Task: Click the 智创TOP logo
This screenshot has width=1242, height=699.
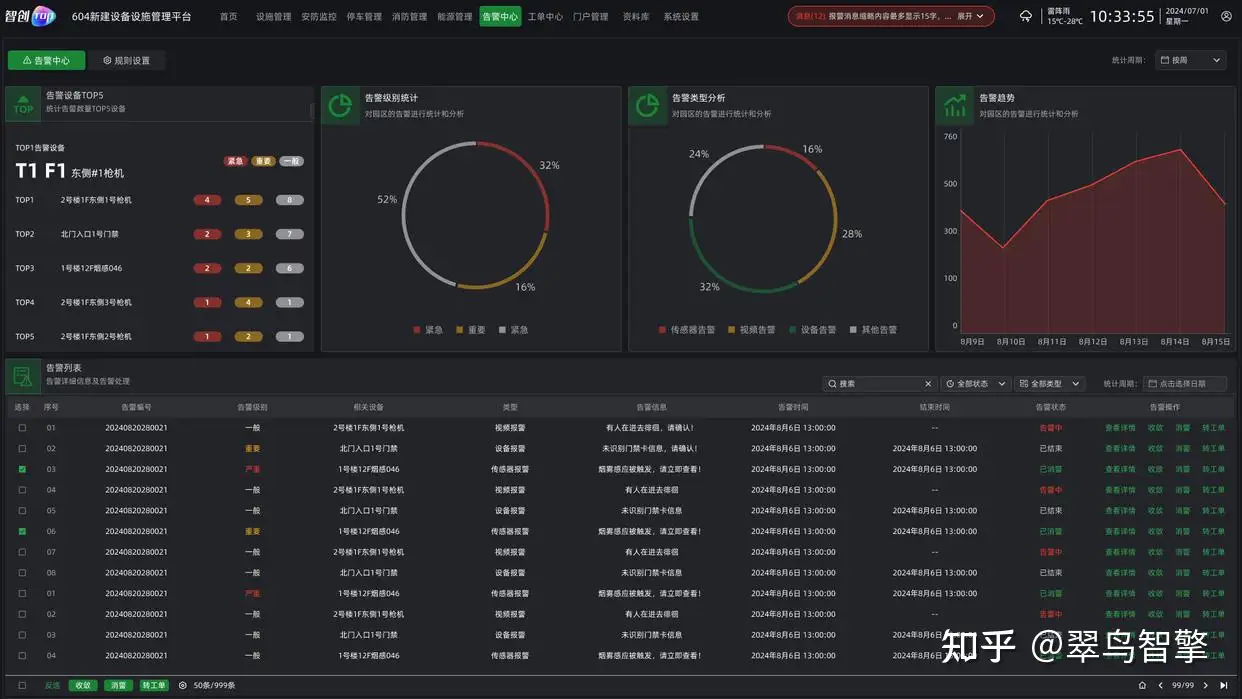Action: (30, 16)
